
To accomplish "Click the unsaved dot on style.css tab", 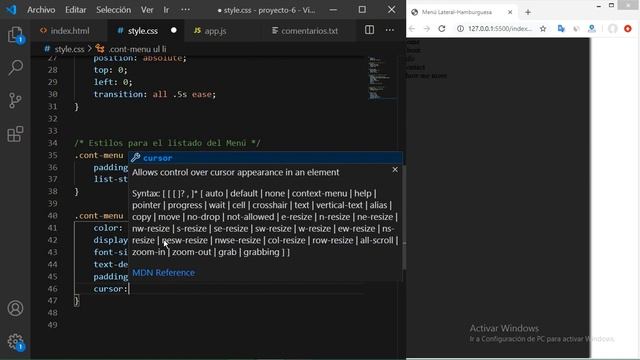I will 173,30.
